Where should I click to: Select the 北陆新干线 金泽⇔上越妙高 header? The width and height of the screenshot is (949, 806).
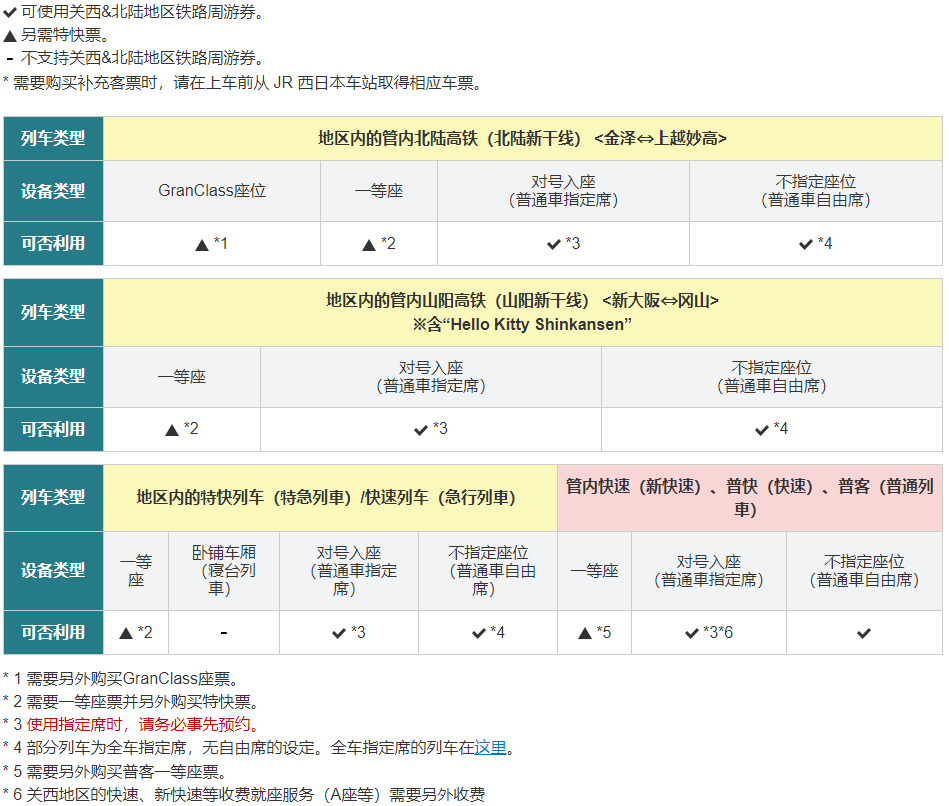point(522,139)
